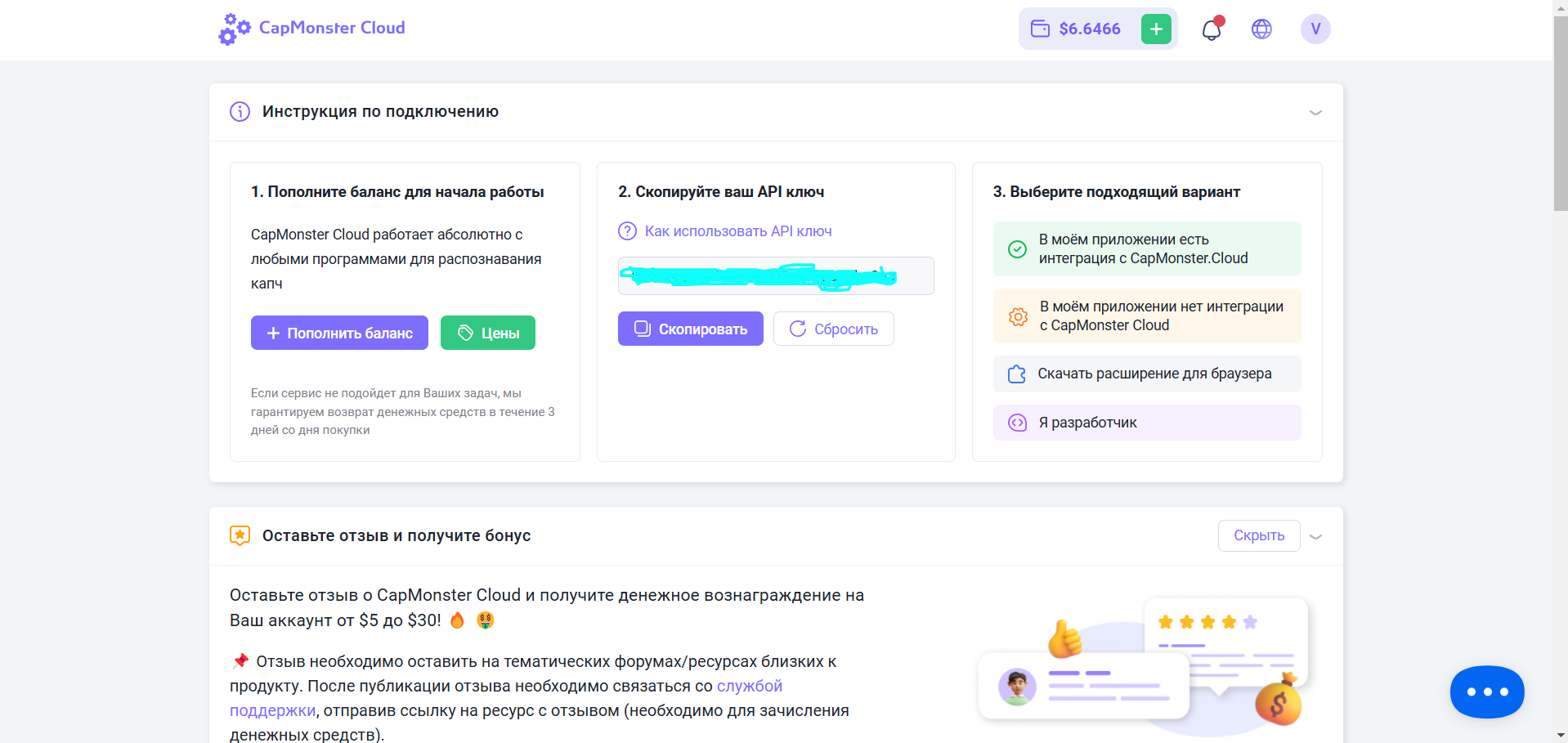Click the redacted API key field
This screenshot has height=743, width=1568.
(x=776, y=275)
